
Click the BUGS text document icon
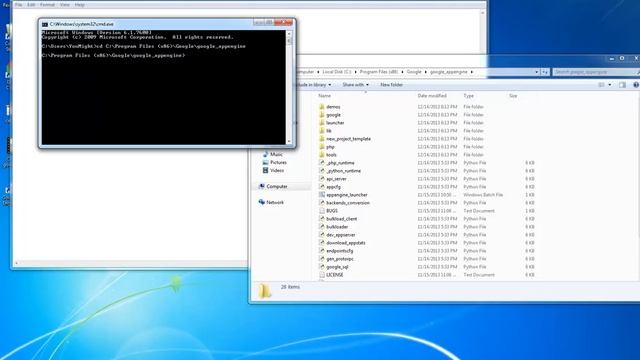pyautogui.click(x=322, y=211)
